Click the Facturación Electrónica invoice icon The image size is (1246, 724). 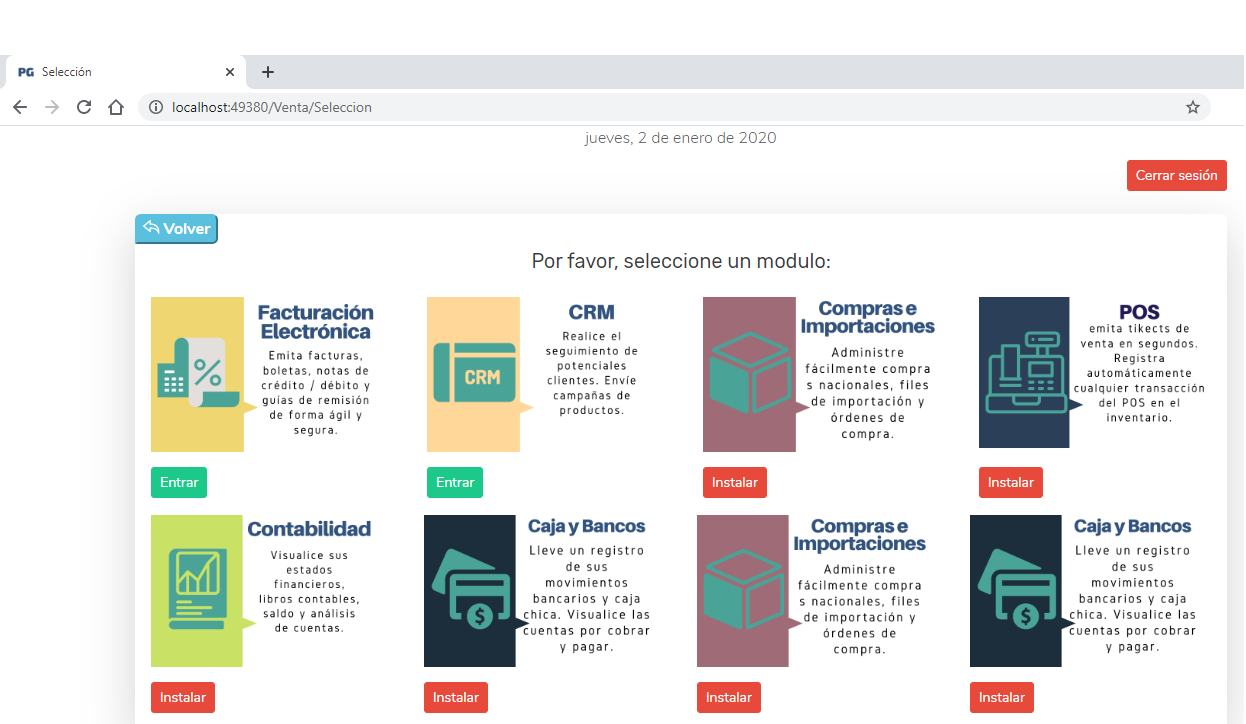[197, 374]
